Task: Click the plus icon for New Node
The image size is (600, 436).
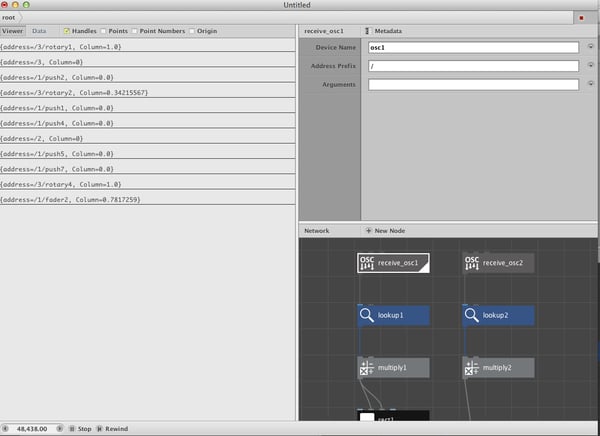Action: 368,230
